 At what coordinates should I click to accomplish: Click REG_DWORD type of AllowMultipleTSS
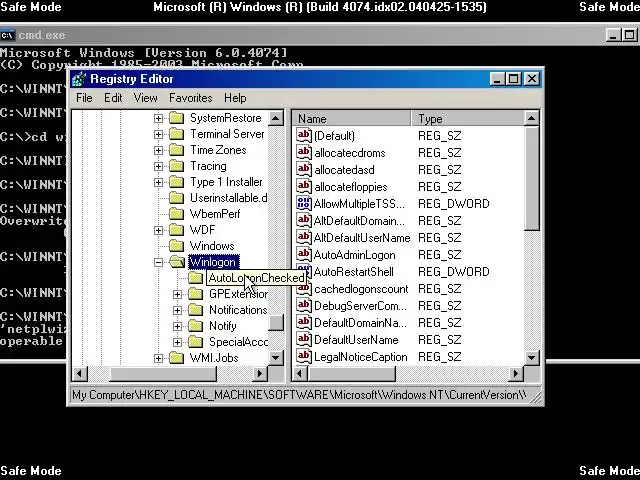453,204
